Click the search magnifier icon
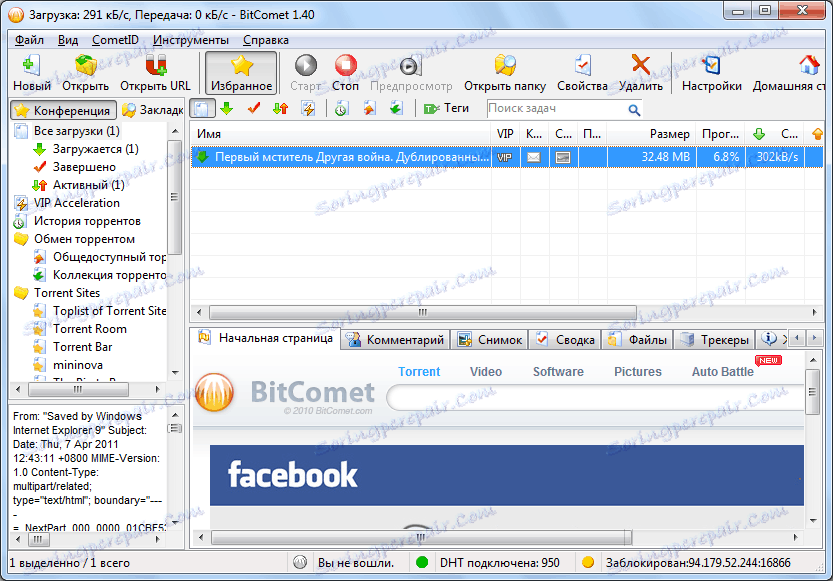Viewport: 833px width, 581px height. coord(634,110)
